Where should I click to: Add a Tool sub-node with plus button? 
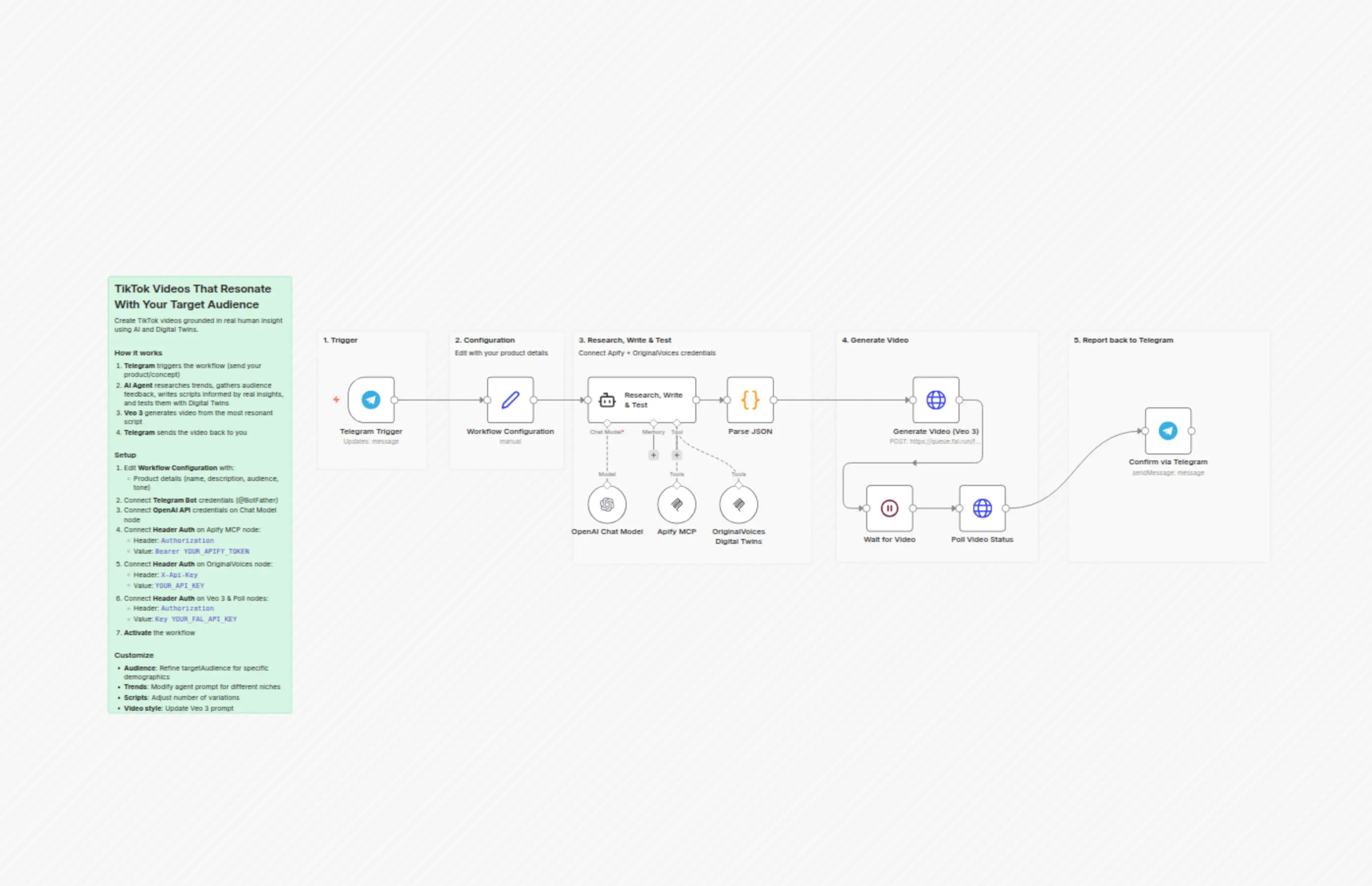(x=677, y=455)
